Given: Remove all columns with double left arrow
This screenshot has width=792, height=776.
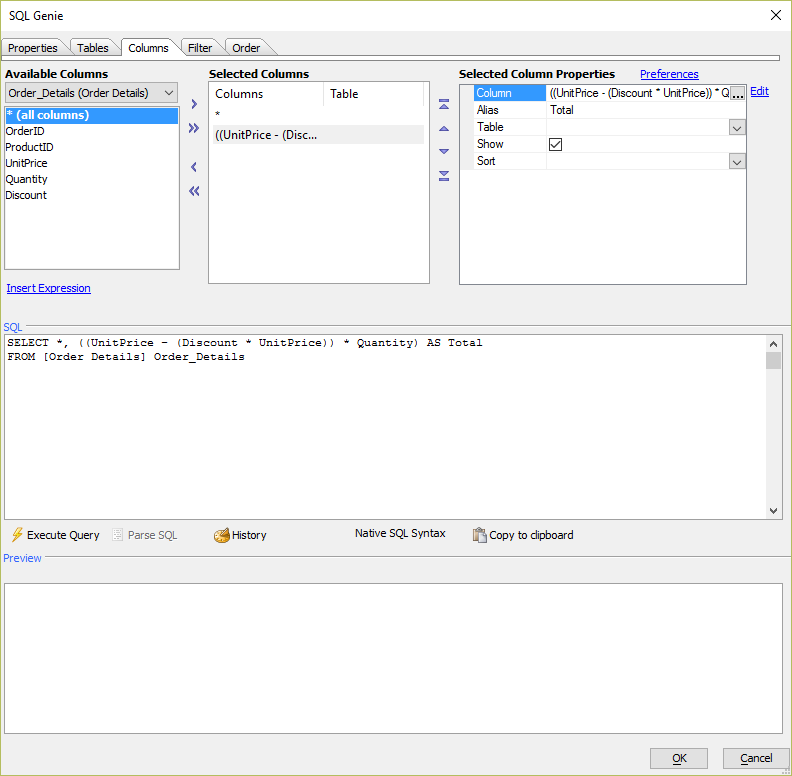Looking at the screenshot, I should coord(194,191).
